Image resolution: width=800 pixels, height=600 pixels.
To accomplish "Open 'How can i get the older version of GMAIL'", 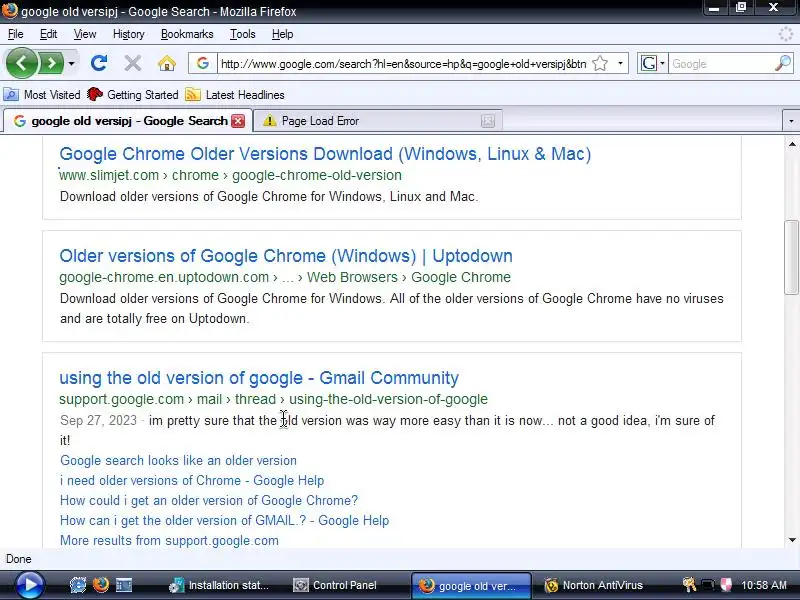I will click(x=224, y=520).
